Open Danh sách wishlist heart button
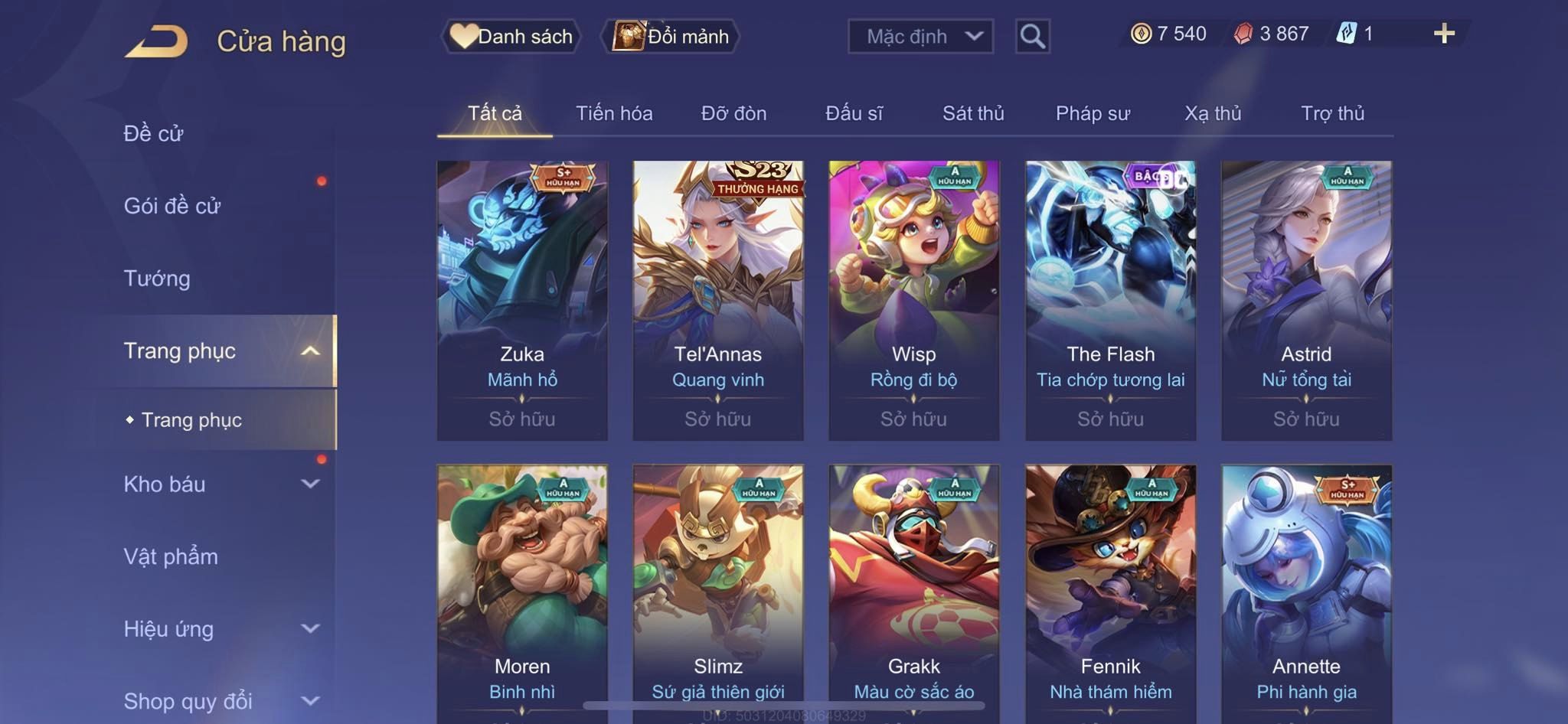1568x724 pixels. click(511, 36)
